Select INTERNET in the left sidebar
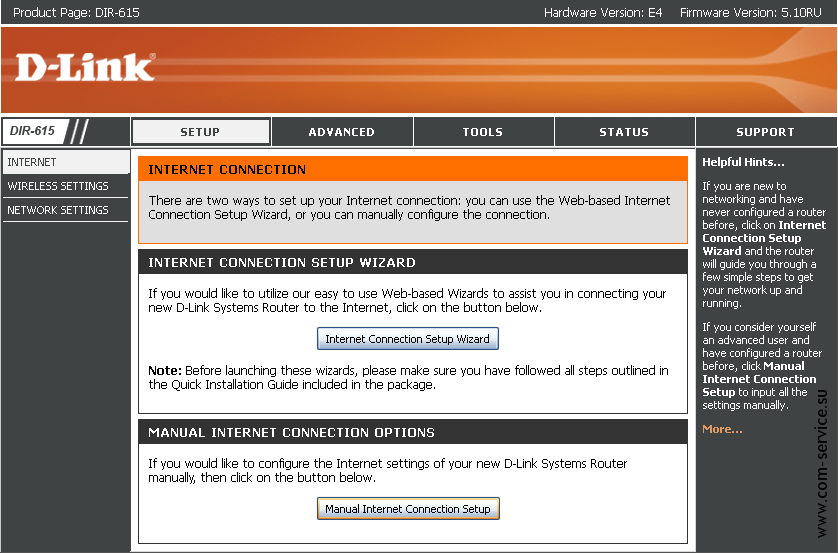 pos(66,162)
